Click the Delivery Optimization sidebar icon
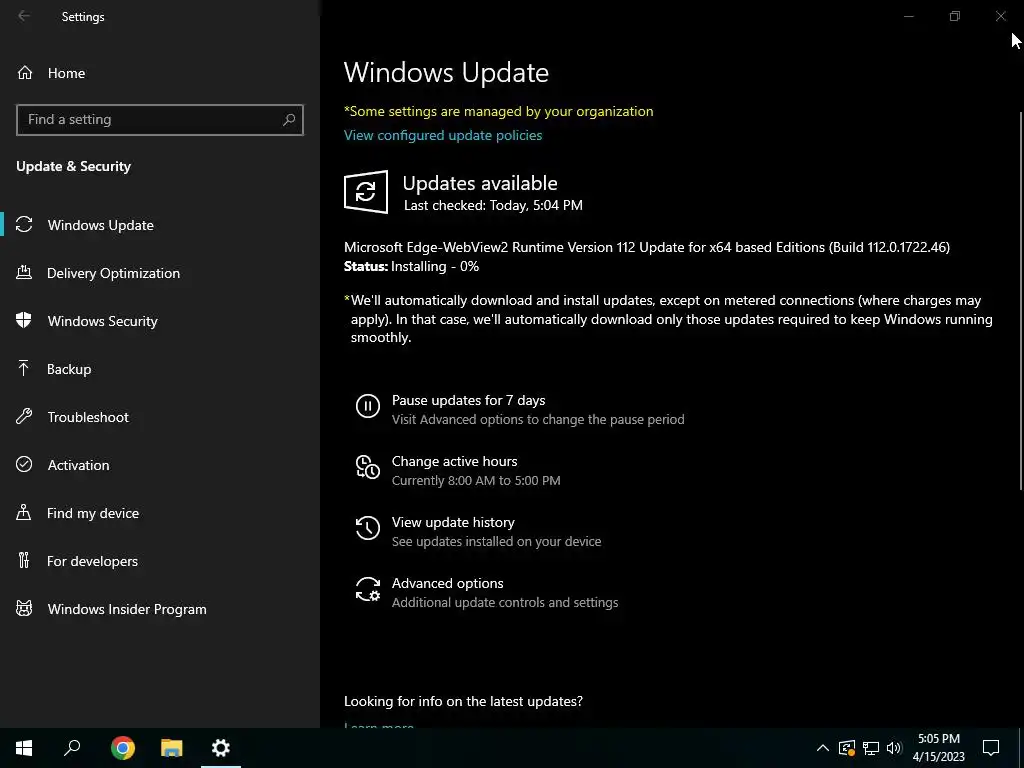 pyautogui.click(x=24, y=273)
